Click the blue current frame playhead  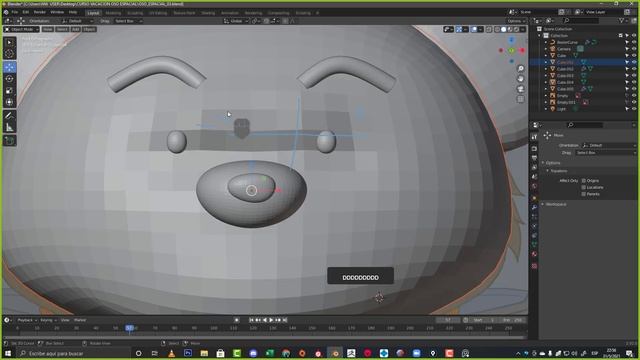tap(130, 328)
